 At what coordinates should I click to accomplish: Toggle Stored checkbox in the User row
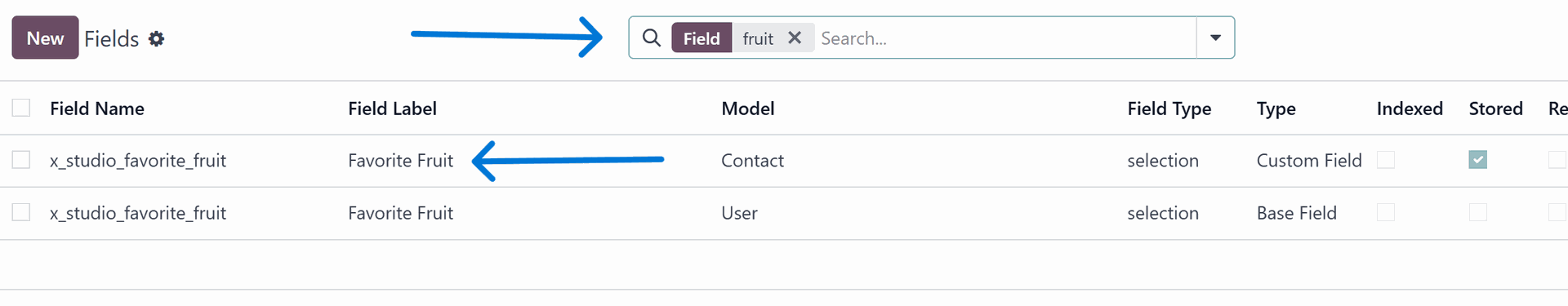(x=1477, y=212)
